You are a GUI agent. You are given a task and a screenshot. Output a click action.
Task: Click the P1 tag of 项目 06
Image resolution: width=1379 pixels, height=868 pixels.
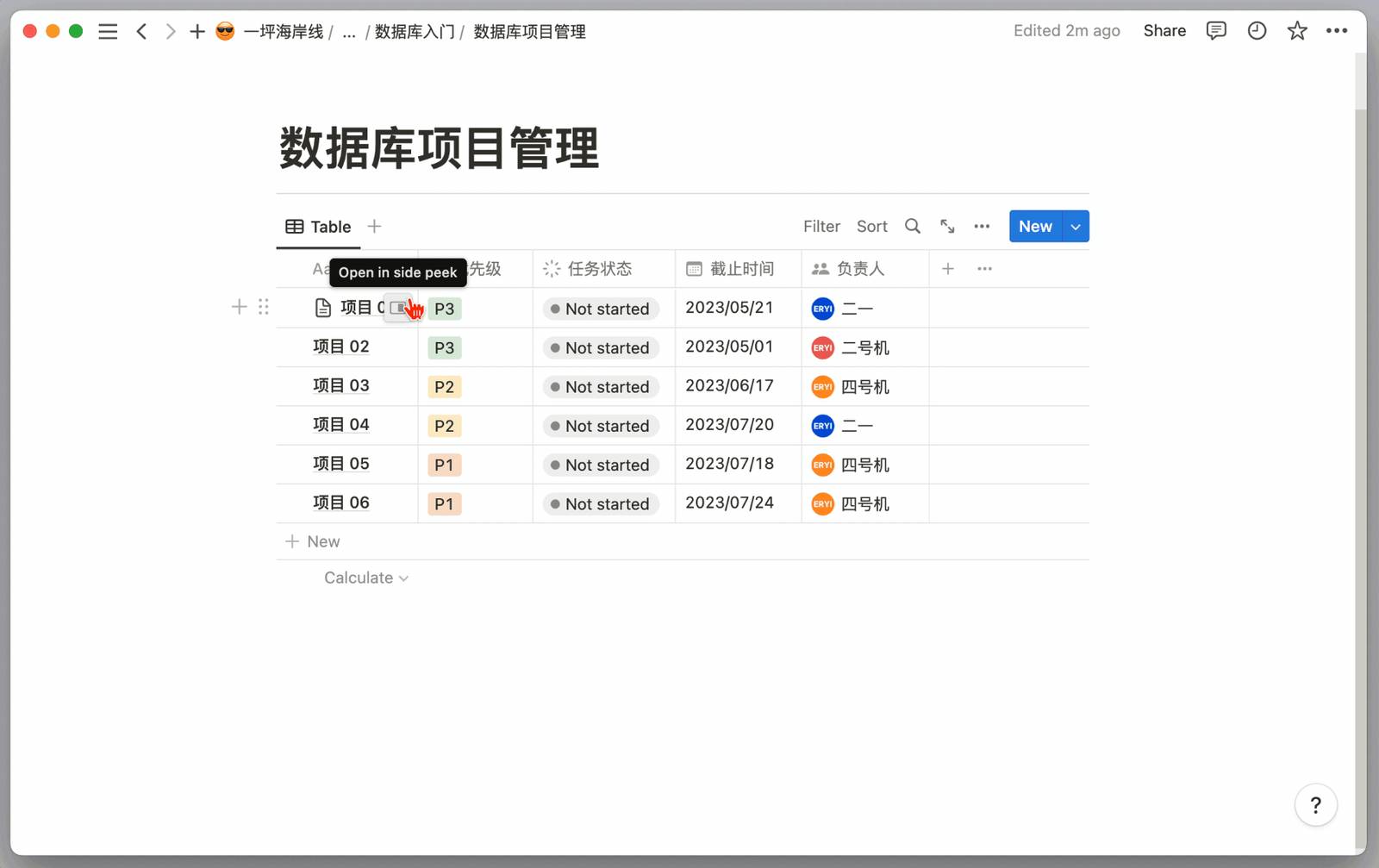(445, 503)
